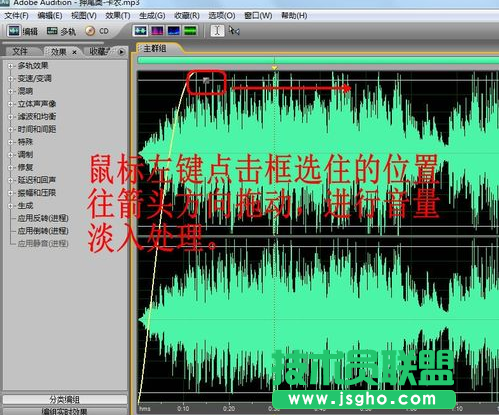Select blue spectral pan display icon
The width and height of the screenshot is (499, 415).
click(174, 31)
